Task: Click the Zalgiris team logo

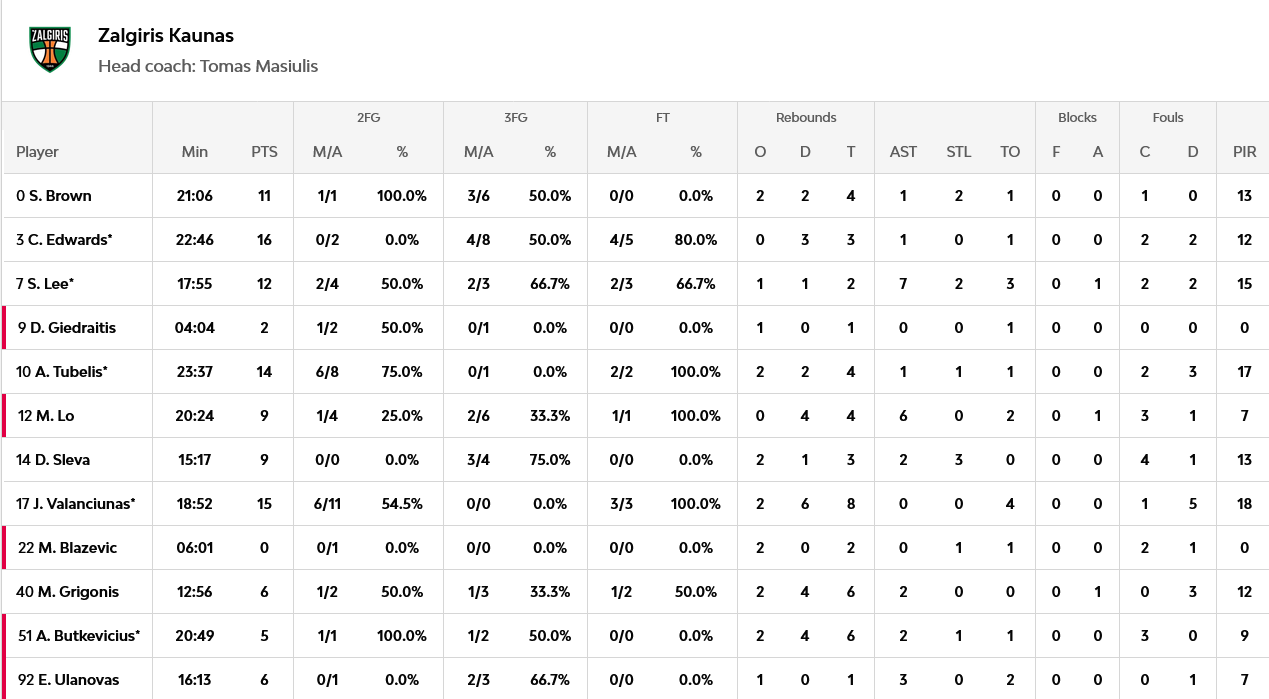Action: tap(50, 49)
